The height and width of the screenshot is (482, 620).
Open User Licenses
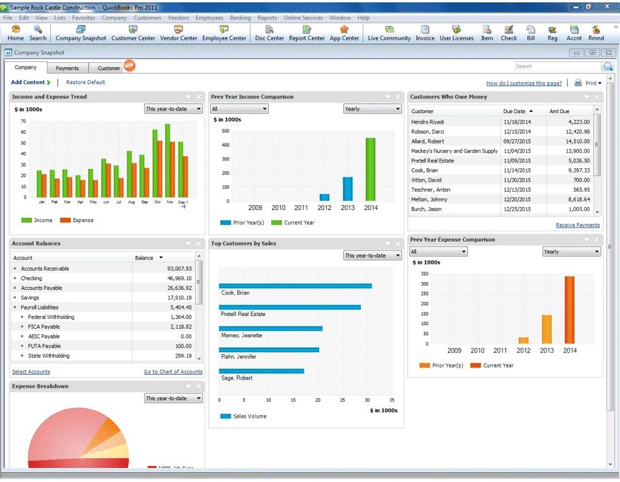[456, 33]
